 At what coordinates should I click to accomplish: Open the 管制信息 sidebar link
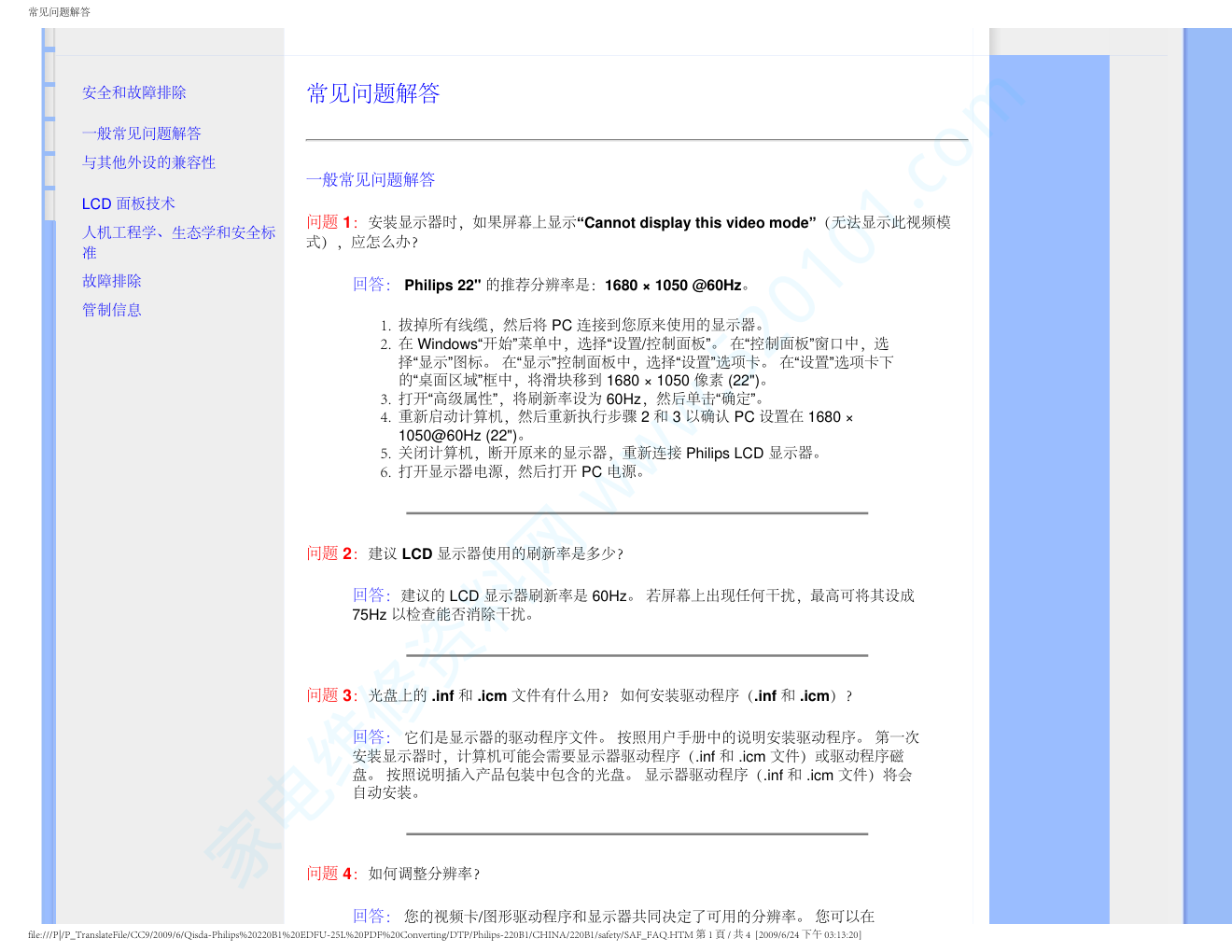112,310
